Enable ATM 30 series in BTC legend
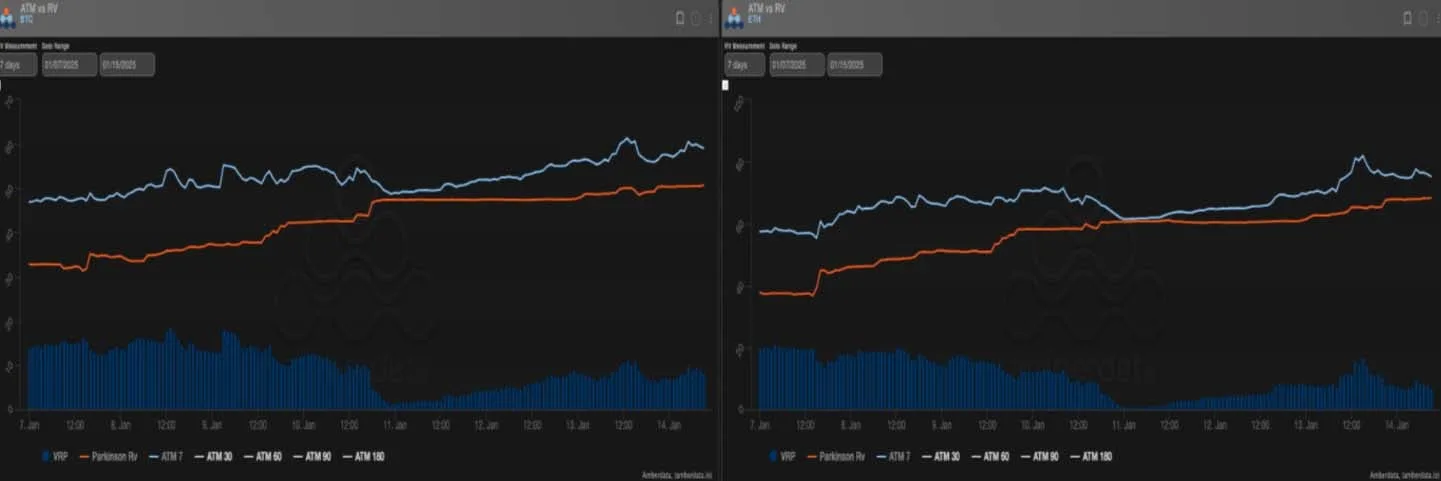The width and height of the screenshot is (1441, 481). coord(213,456)
